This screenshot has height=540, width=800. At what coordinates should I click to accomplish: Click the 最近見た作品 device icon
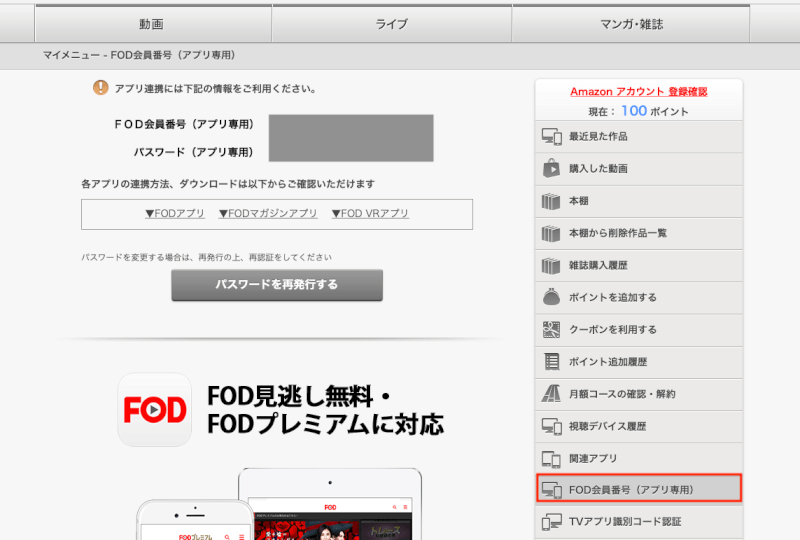pos(552,136)
